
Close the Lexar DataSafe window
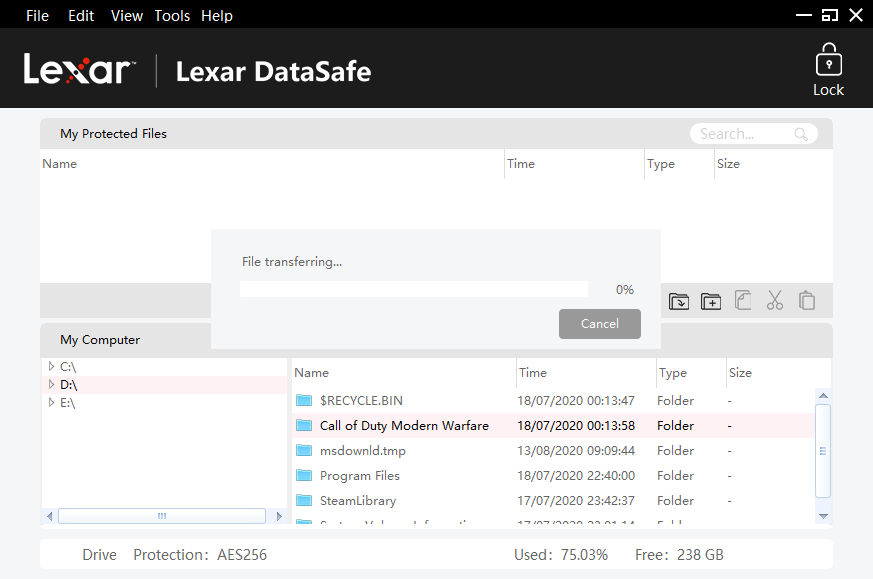(x=856, y=16)
